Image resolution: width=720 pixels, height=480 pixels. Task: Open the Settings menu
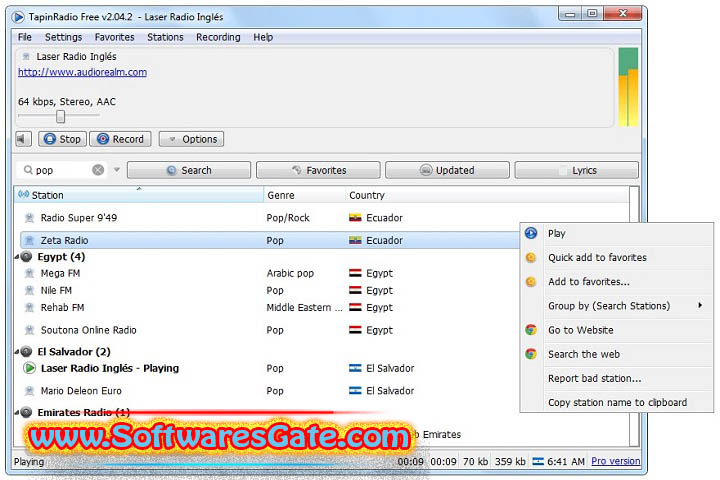tap(63, 37)
